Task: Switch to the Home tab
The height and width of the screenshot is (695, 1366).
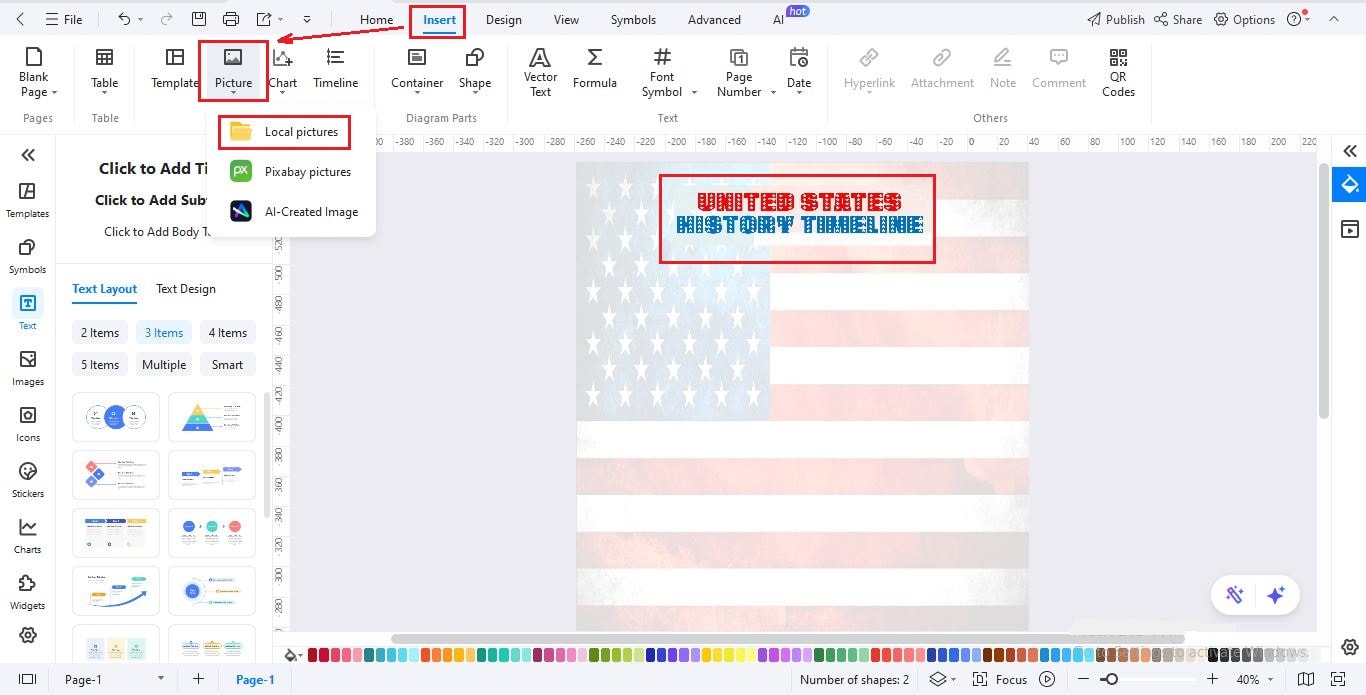Action: point(376,19)
